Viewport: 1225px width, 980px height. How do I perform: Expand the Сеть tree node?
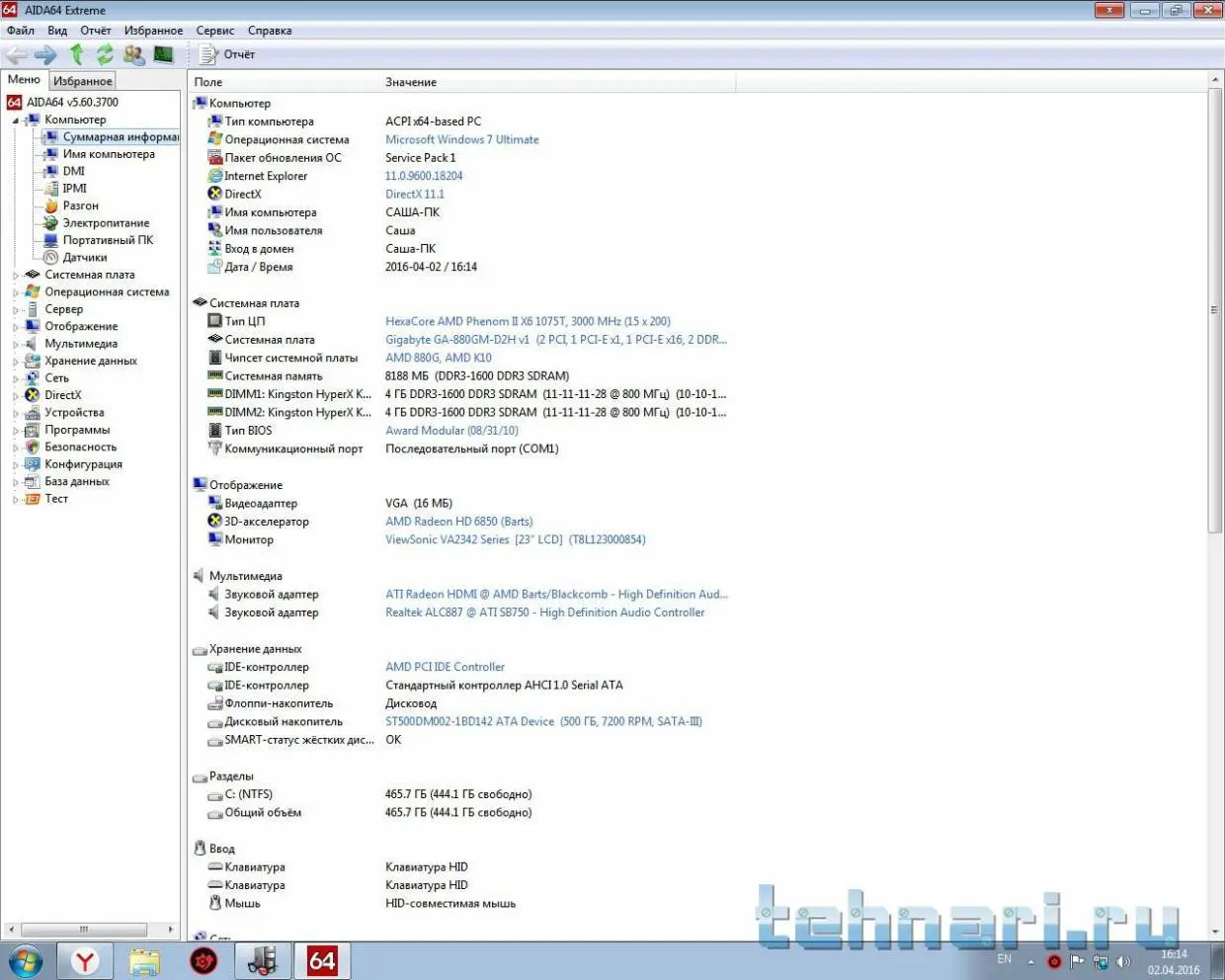(x=16, y=378)
